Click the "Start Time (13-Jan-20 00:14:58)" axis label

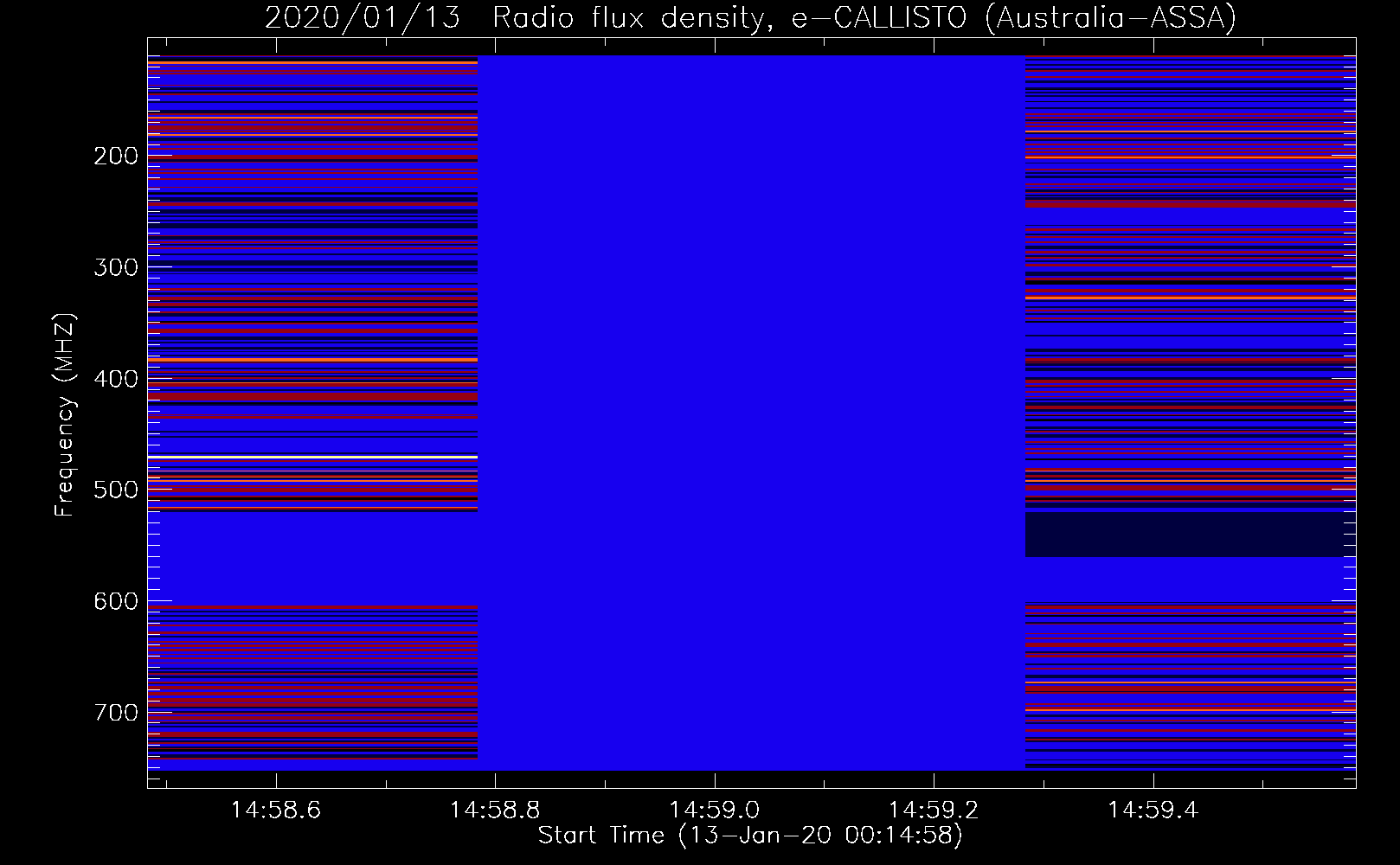coord(750,836)
